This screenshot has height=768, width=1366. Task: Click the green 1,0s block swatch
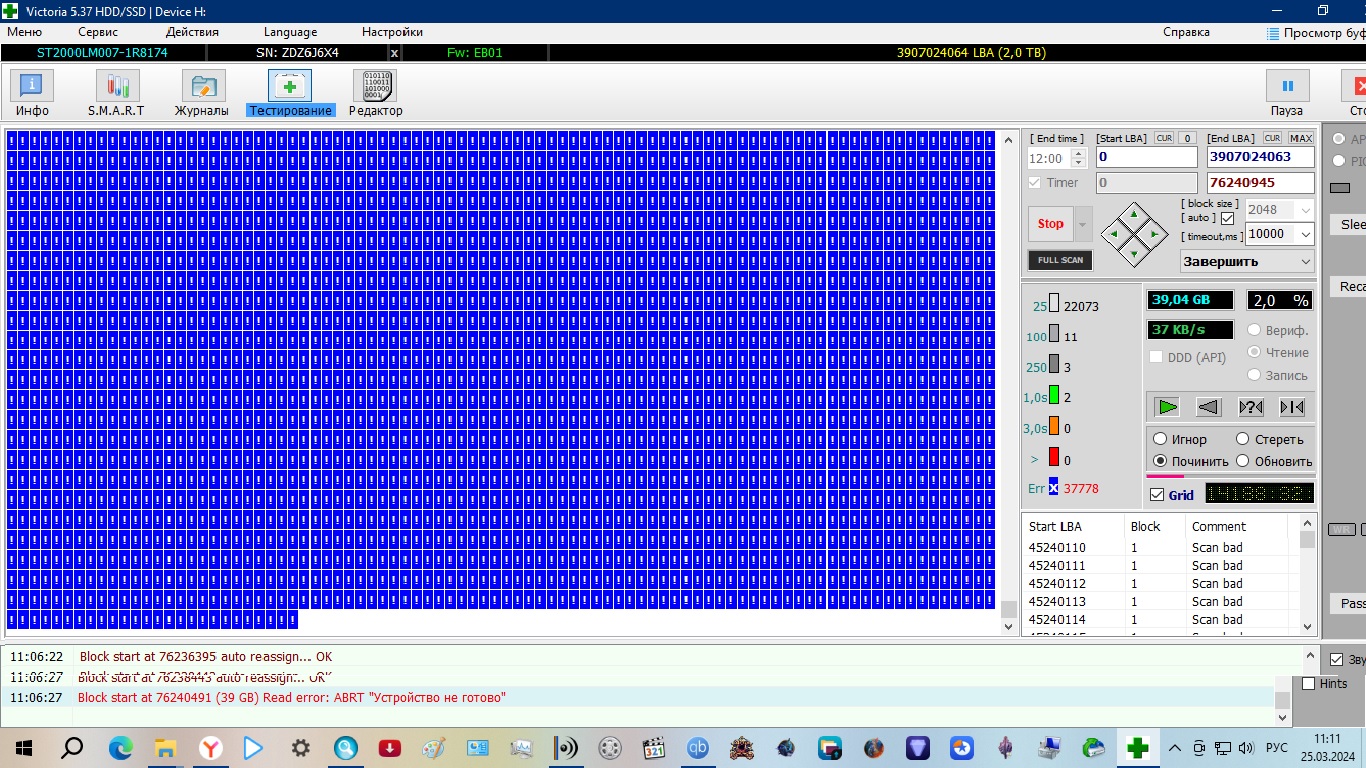coord(1054,396)
